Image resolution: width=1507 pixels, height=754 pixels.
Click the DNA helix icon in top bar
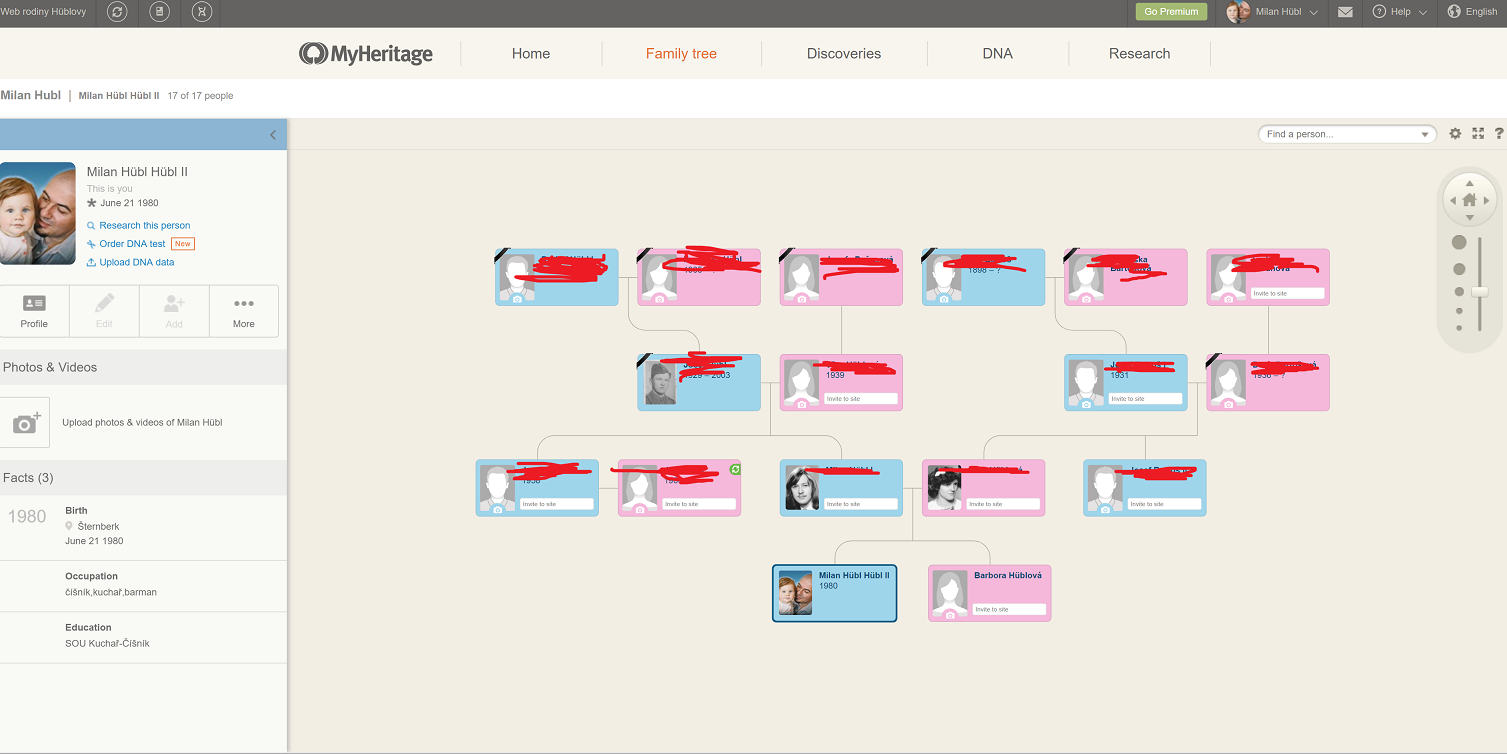pos(201,12)
